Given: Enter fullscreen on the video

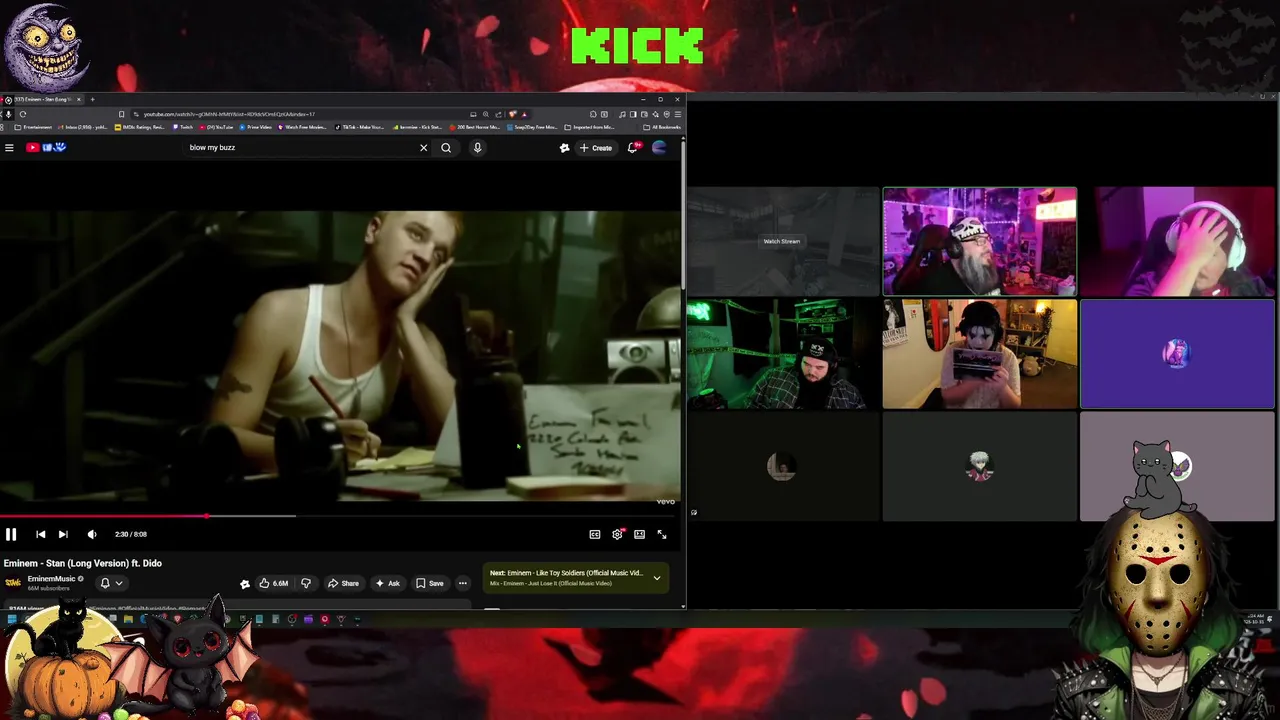Looking at the screenshot, I should click(x=661, y=534).
